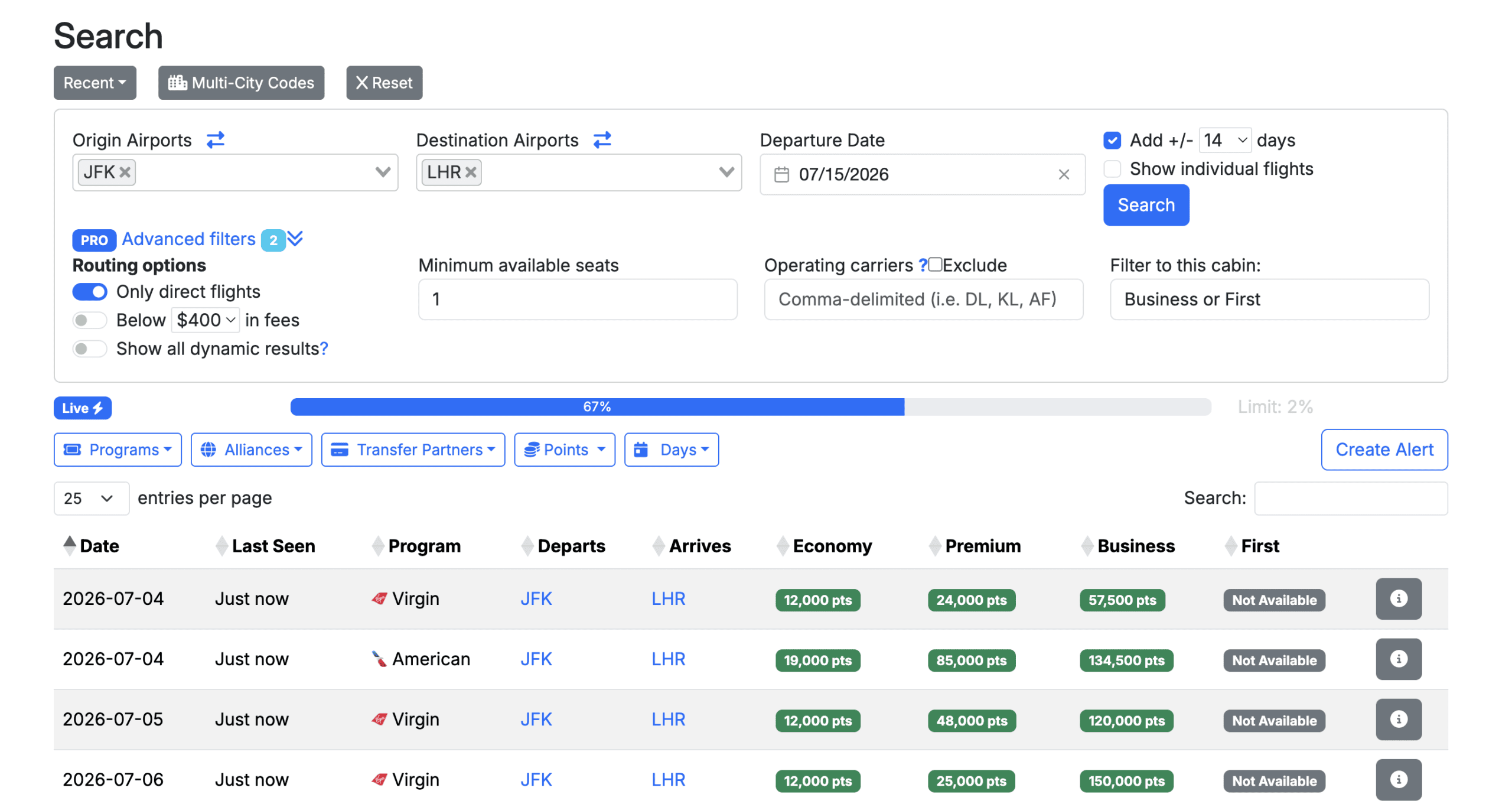Open the Transfer Partners menu
The image size is (1512, 804).
413,450
